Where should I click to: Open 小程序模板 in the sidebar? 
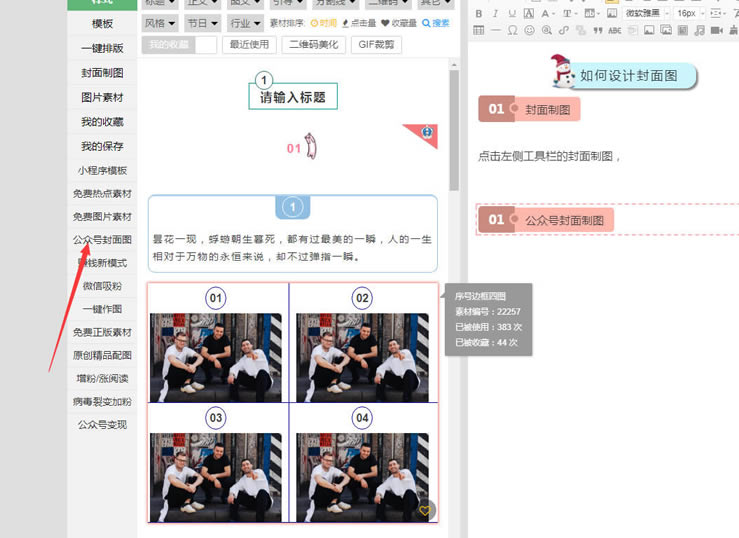(x=102, y=171)
